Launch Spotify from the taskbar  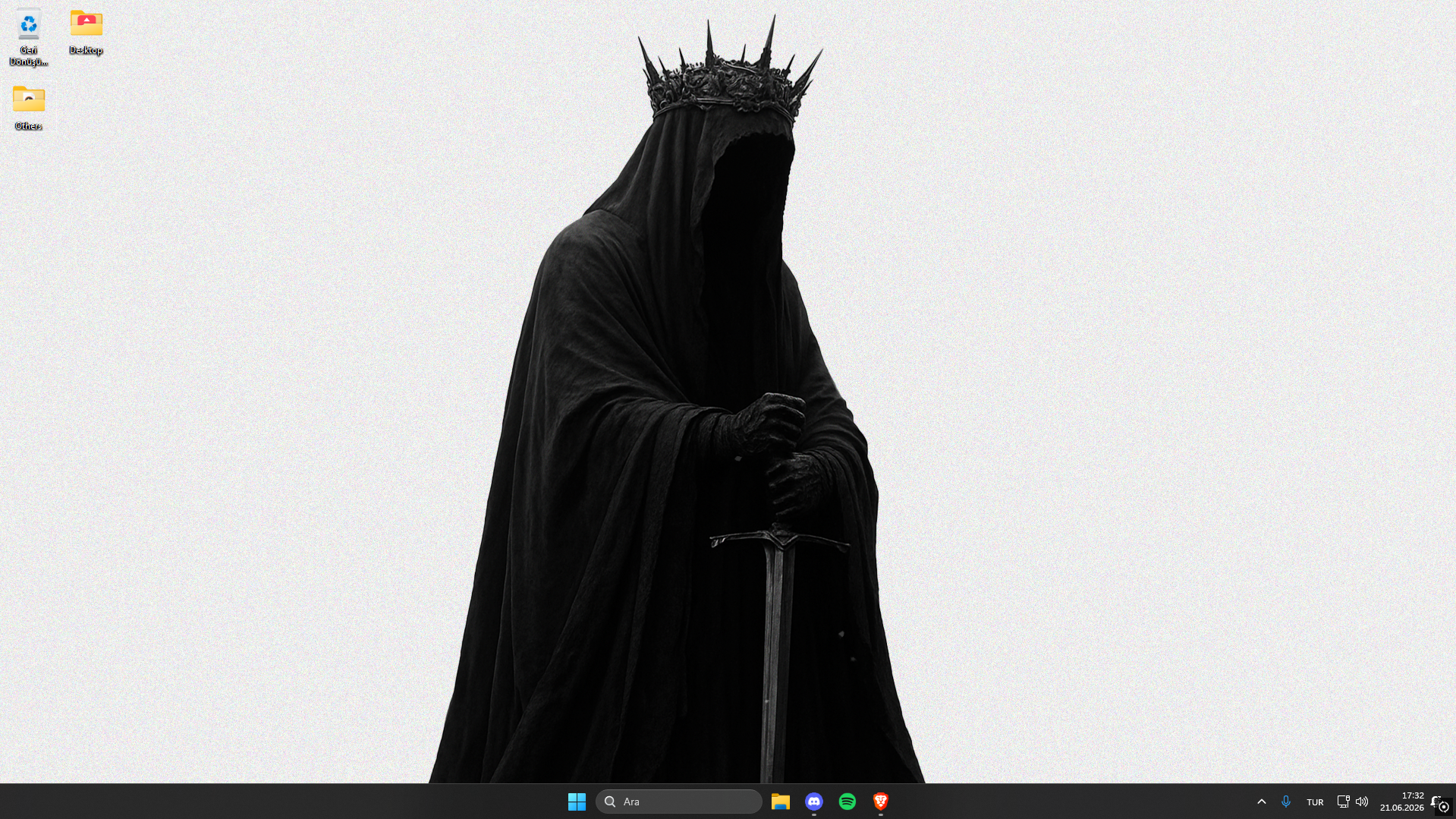tap(847, 802)
